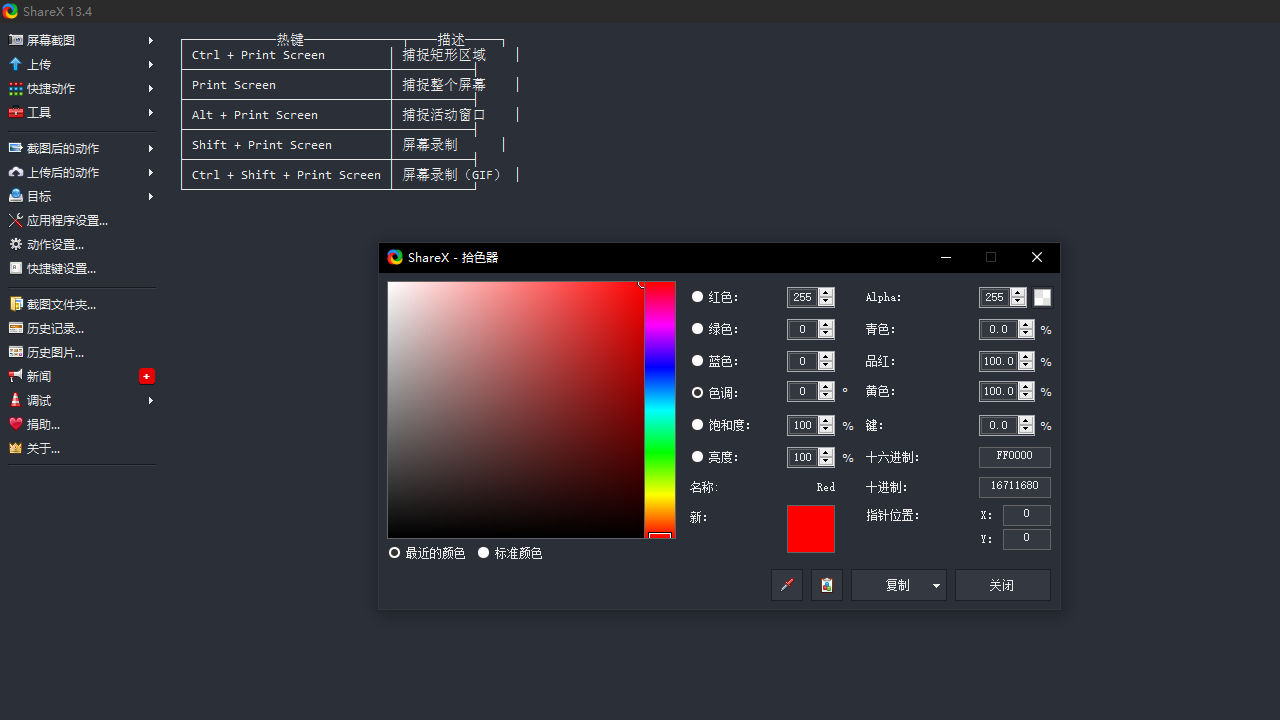Click the heart icon beside 捐助
The image size is (1280, 720).
pyautogui.click(x=16, y=424)
